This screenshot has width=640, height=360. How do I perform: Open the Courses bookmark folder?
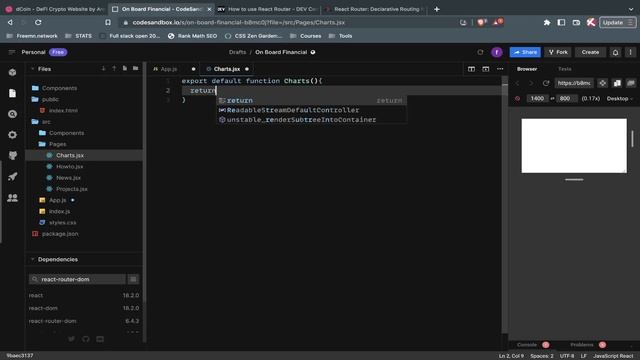point(306,36)
